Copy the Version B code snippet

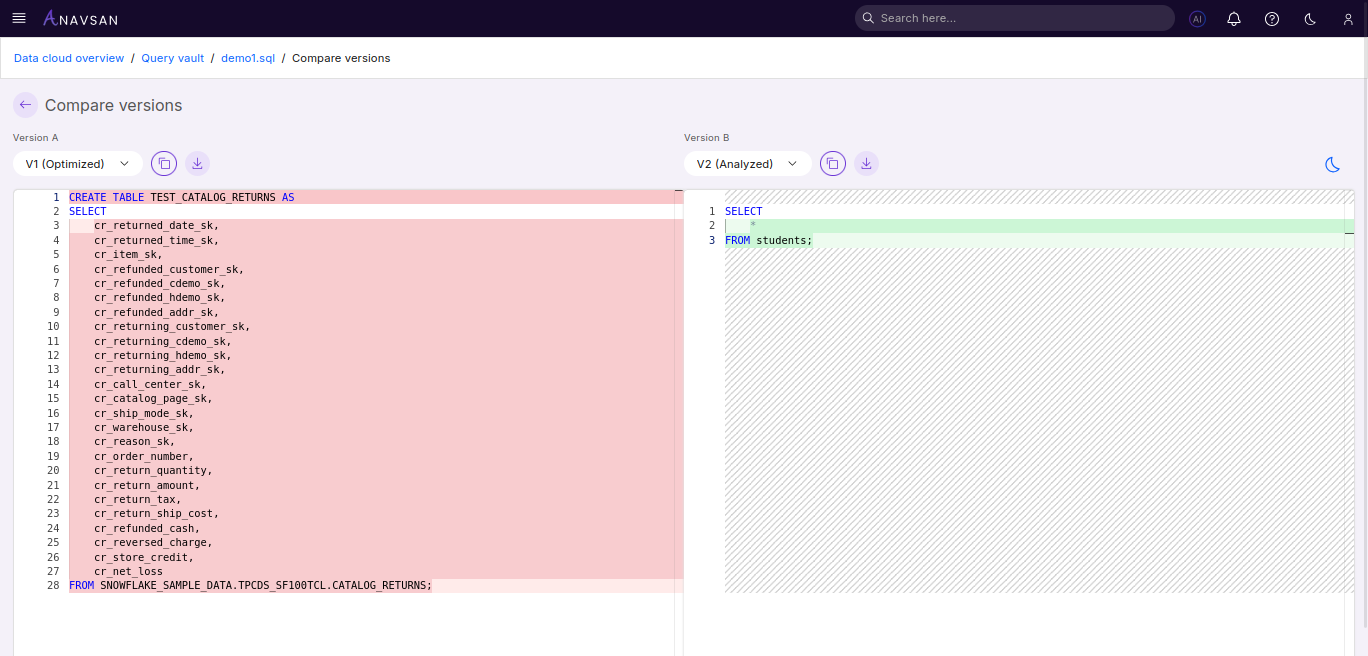[x=833, y=163]
